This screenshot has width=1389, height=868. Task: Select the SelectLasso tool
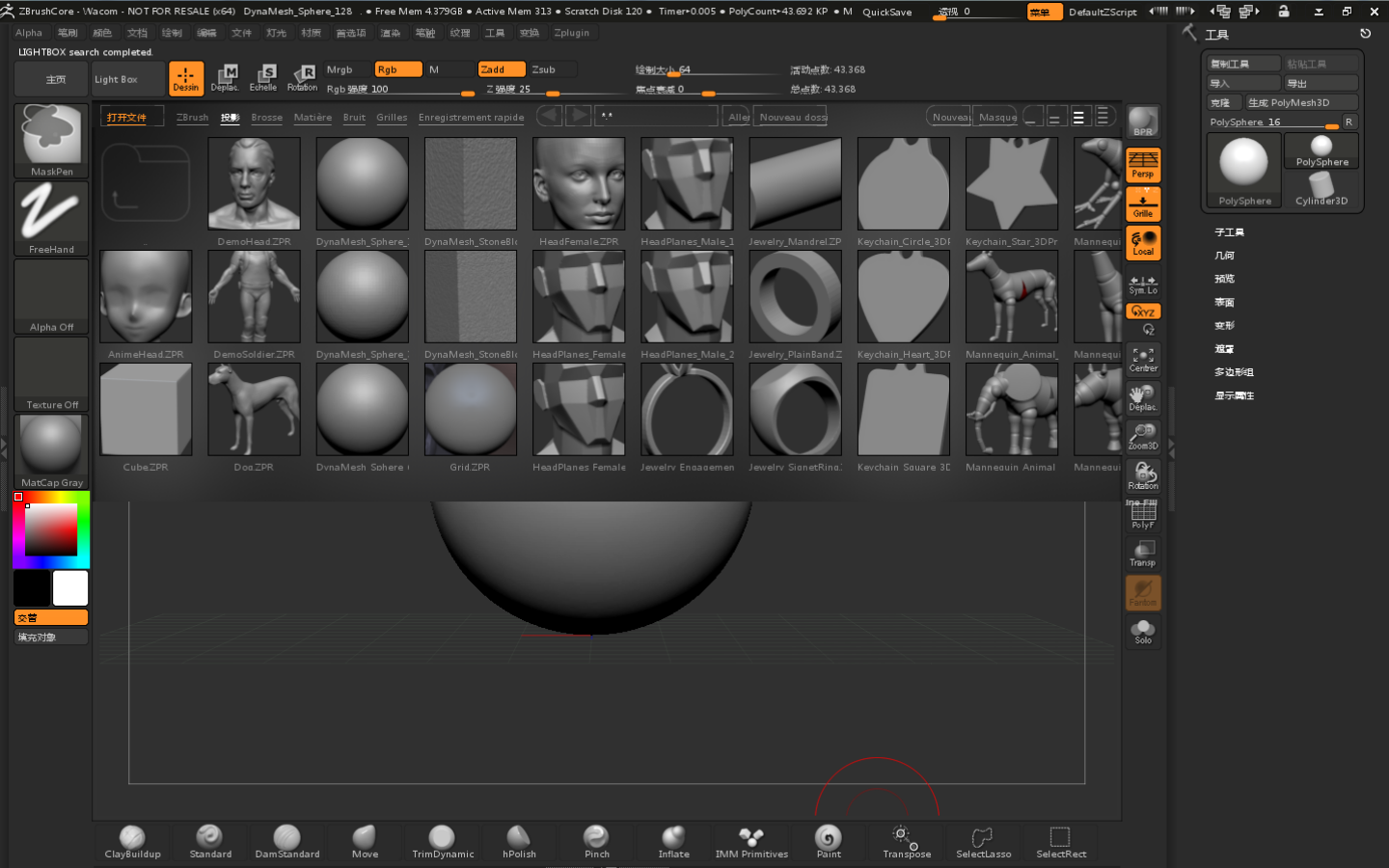point(983,841)
